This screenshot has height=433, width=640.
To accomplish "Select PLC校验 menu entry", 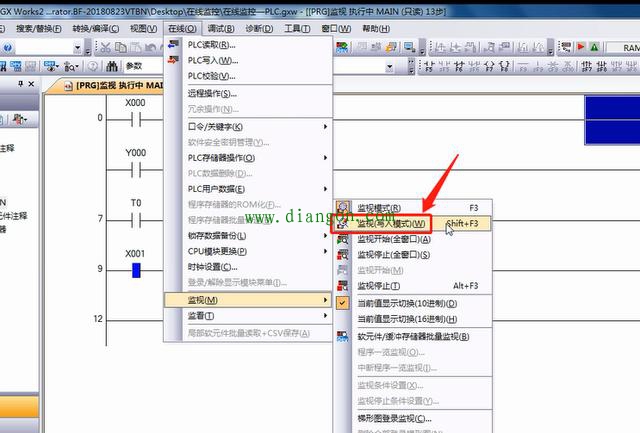I will click(248, 76).
